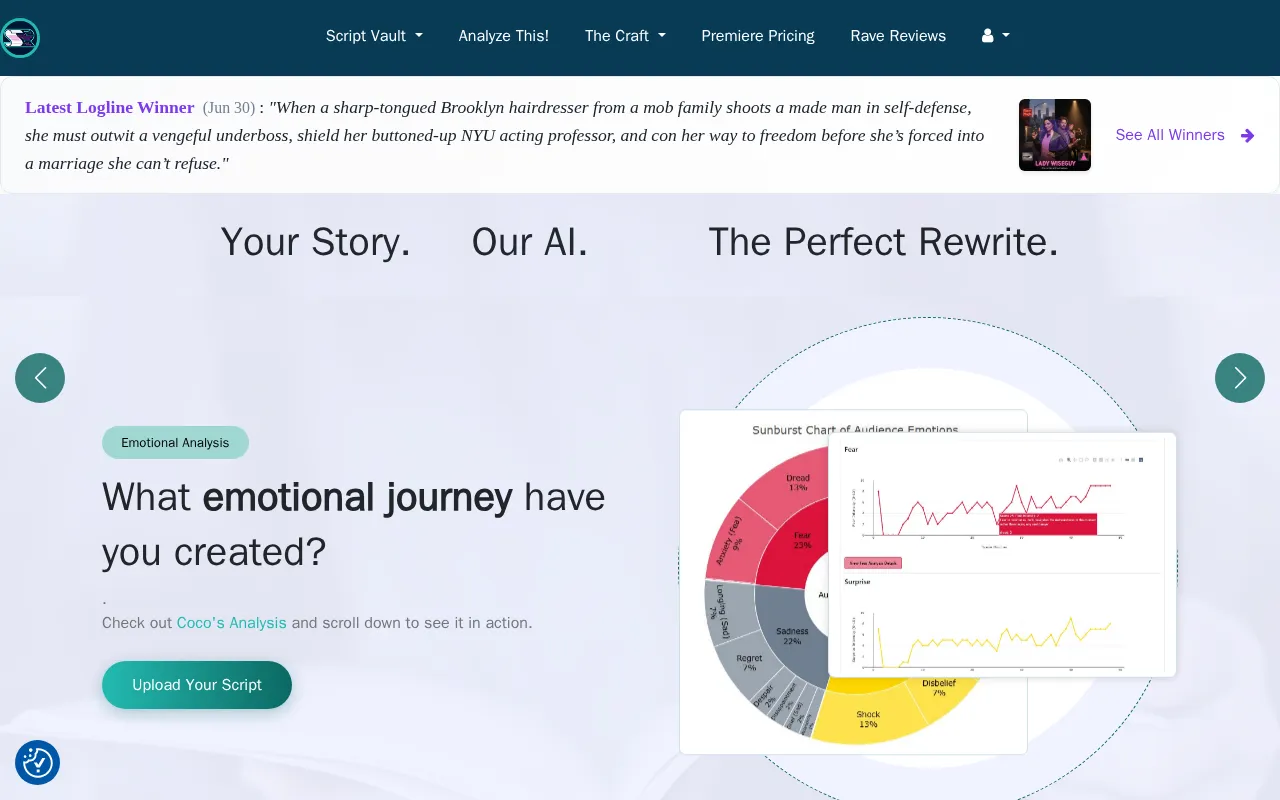The width and height of the screenshot is (1280, 800).
Task: Expand the Script Vault dropdown
Action: 374,36
